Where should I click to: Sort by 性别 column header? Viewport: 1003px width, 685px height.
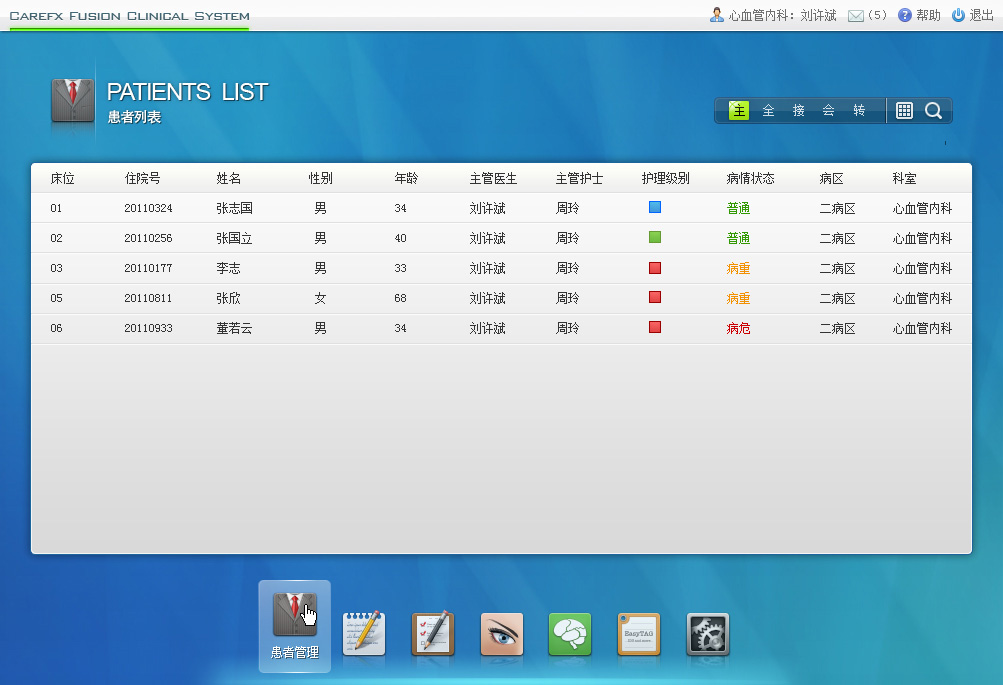[320, 178]
